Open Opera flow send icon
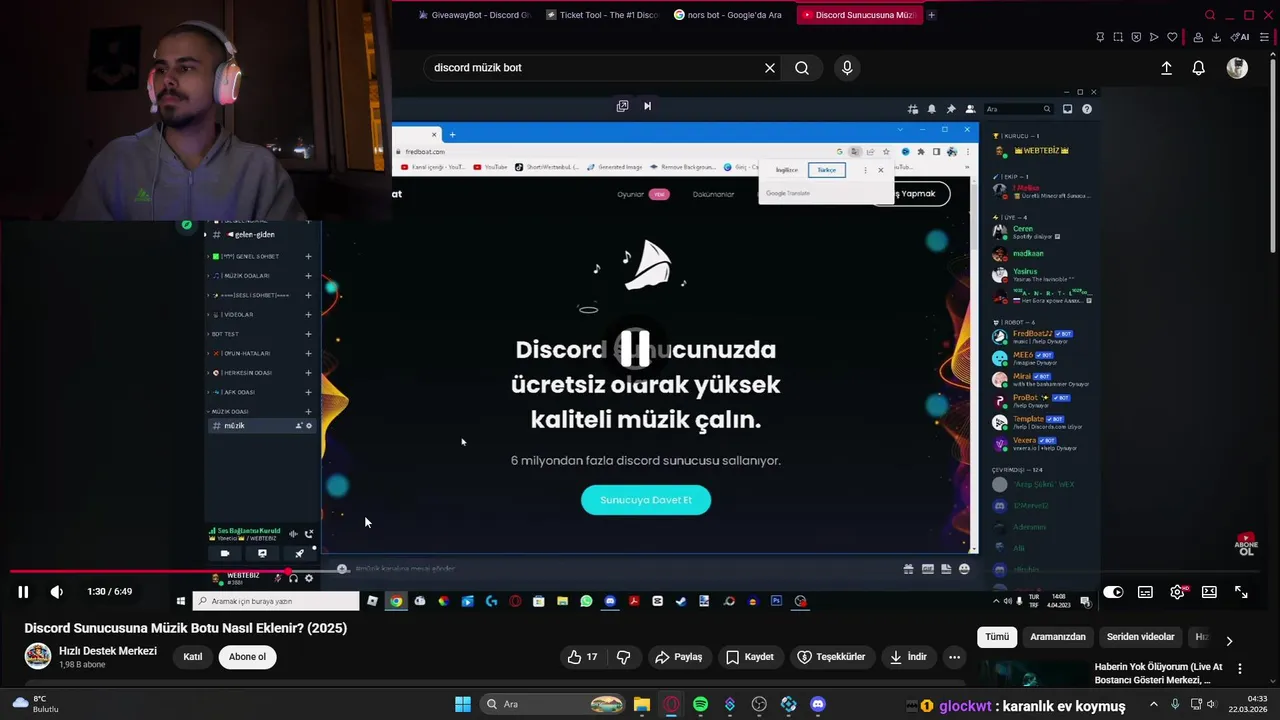 (x=1154, y=37)
